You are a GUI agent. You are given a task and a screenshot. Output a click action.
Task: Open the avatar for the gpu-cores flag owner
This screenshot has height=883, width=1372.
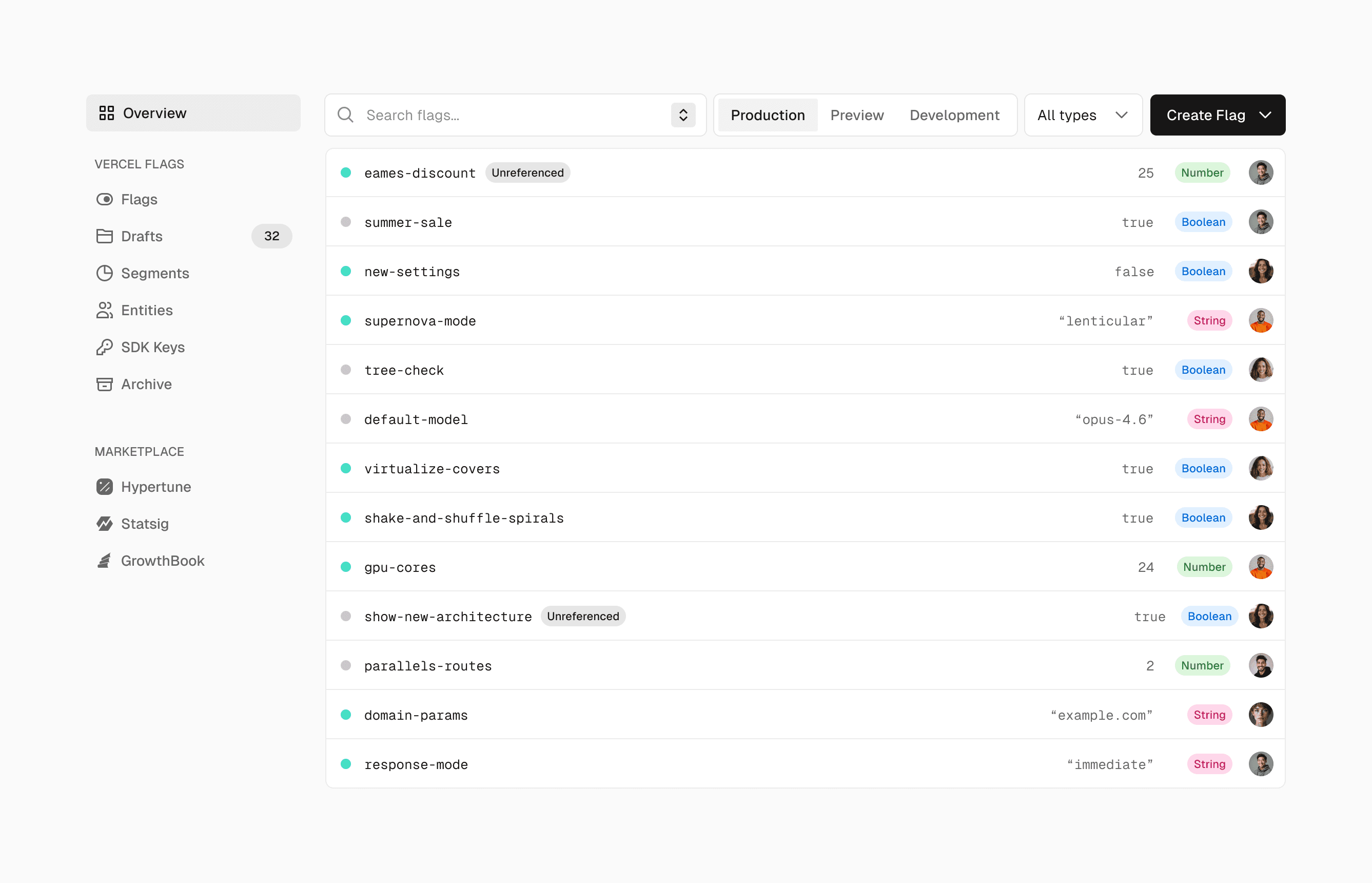tap(1261, 566)
